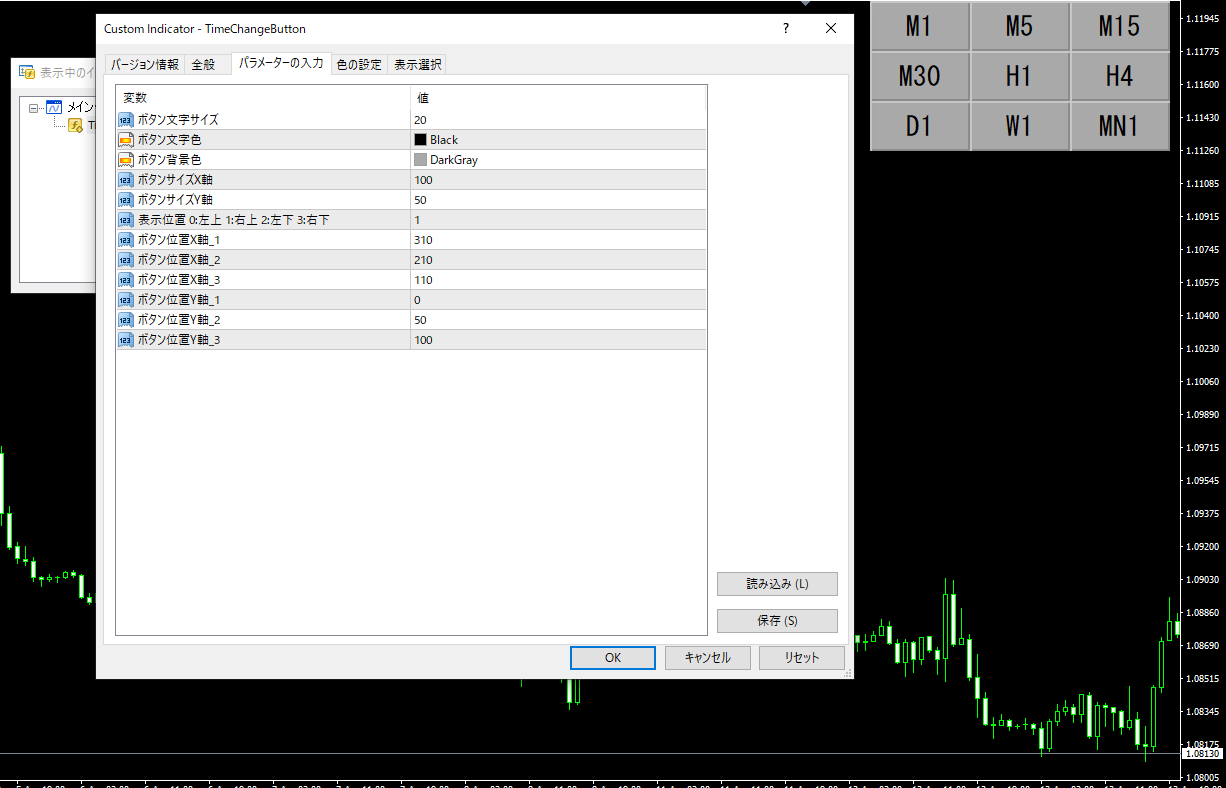Switch chart to W1 timeframe button
This screenshot has width=1226, height=788.
pyautogui.click(x=1019, y=126)
